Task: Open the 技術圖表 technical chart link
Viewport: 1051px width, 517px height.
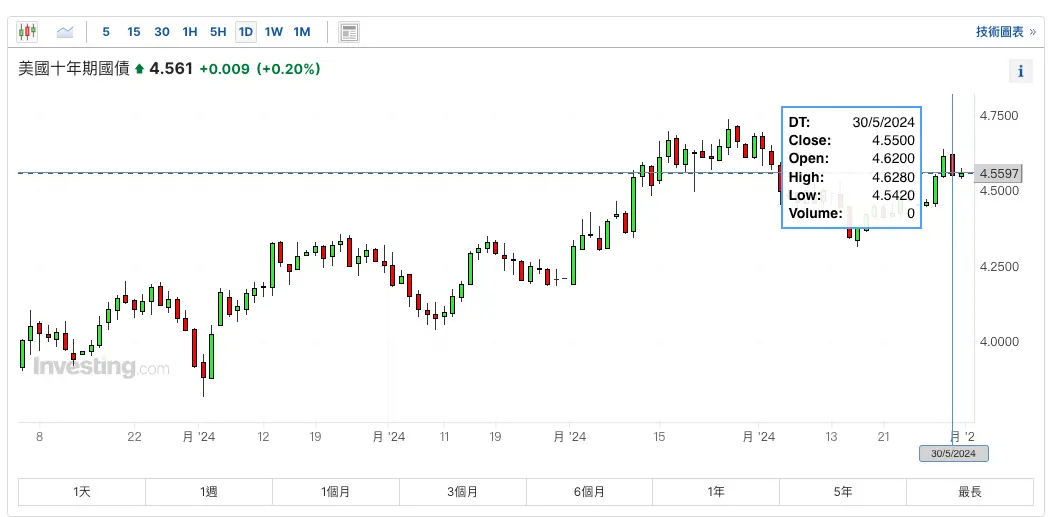Action: point(1005,32)
